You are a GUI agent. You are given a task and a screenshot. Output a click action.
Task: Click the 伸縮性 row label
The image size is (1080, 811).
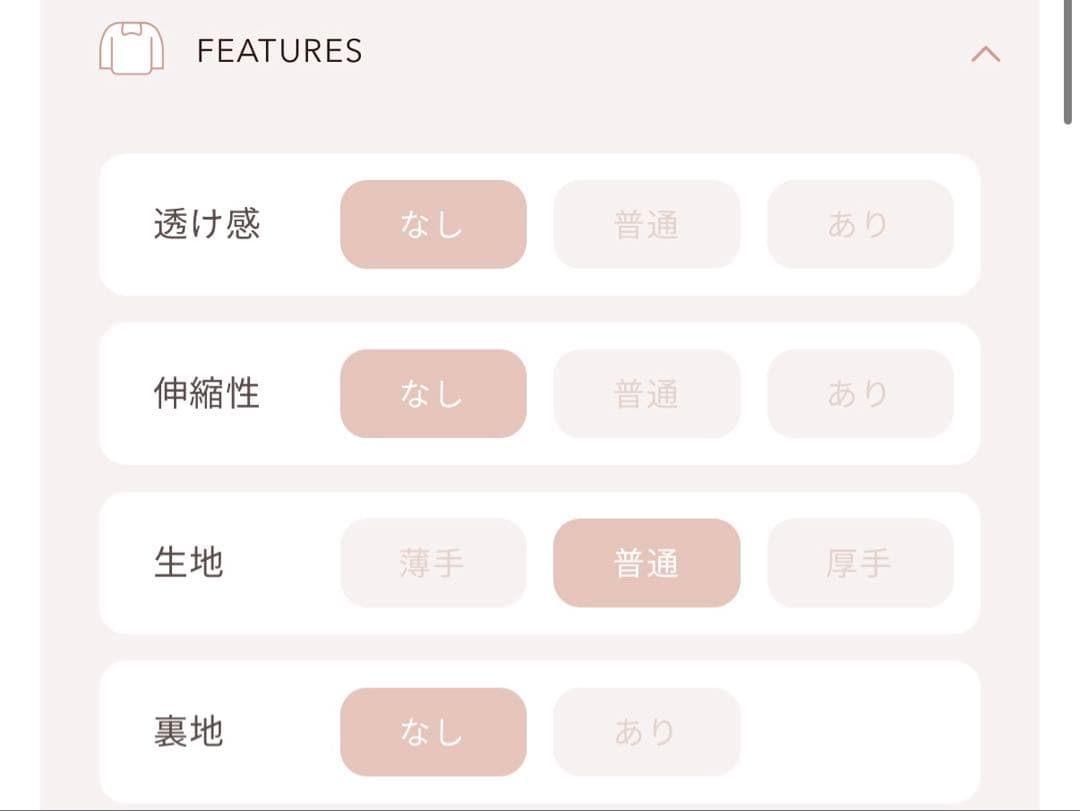[206, 393]
